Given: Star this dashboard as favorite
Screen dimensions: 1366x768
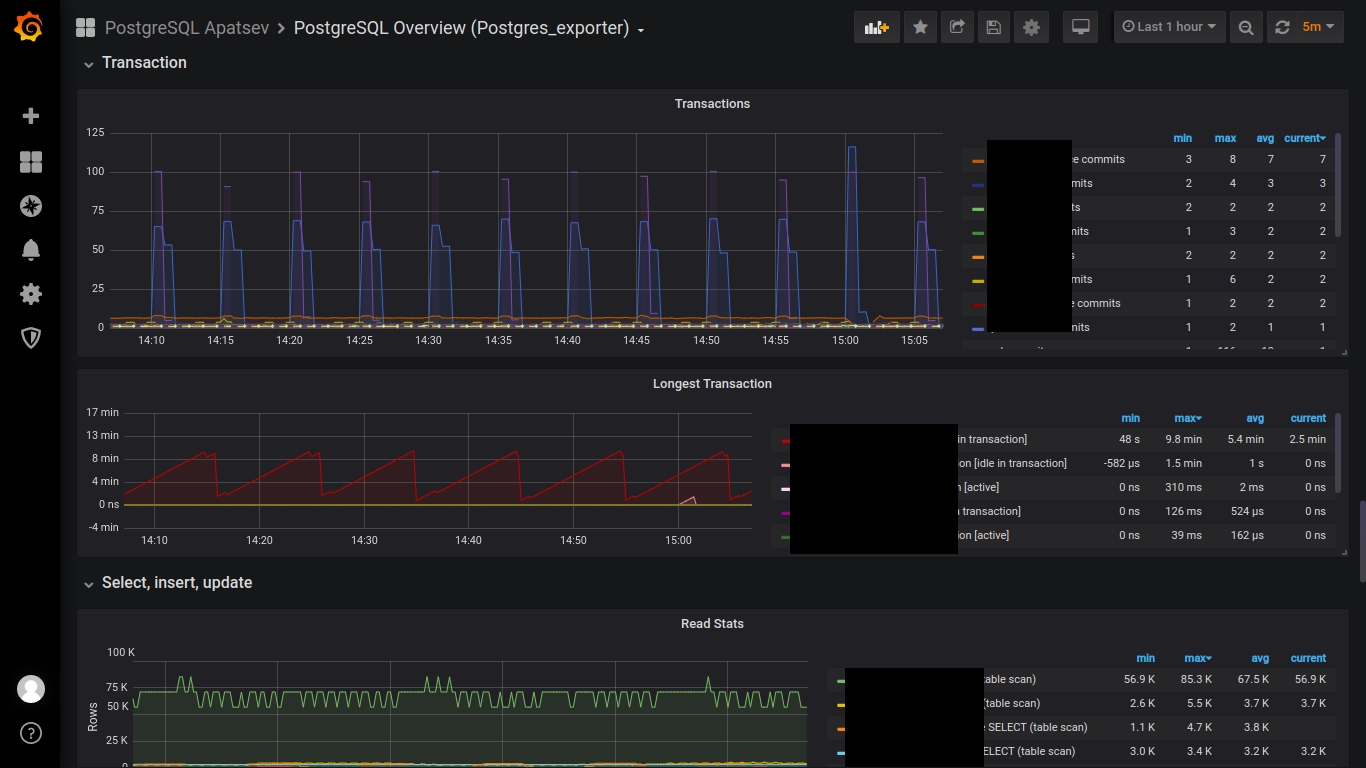Looking at the screenshot, I should tap(920, 27).
